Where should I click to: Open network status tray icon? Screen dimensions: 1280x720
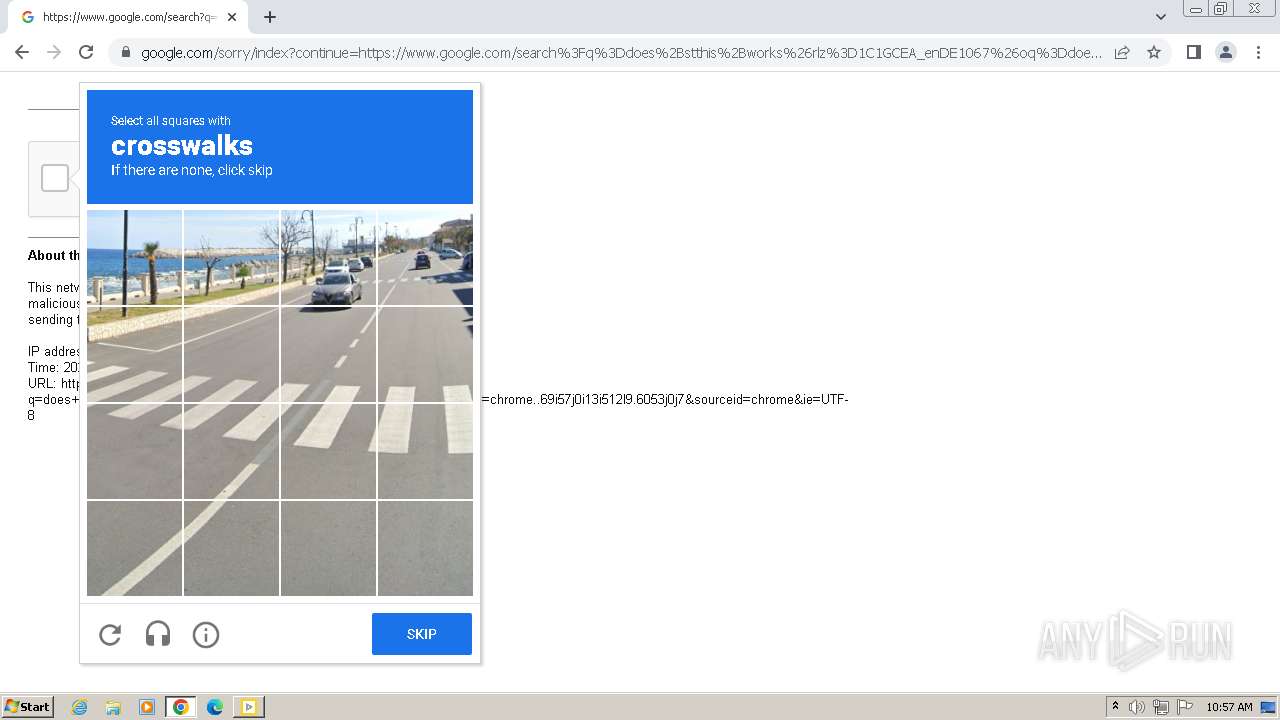[1161, 707]
